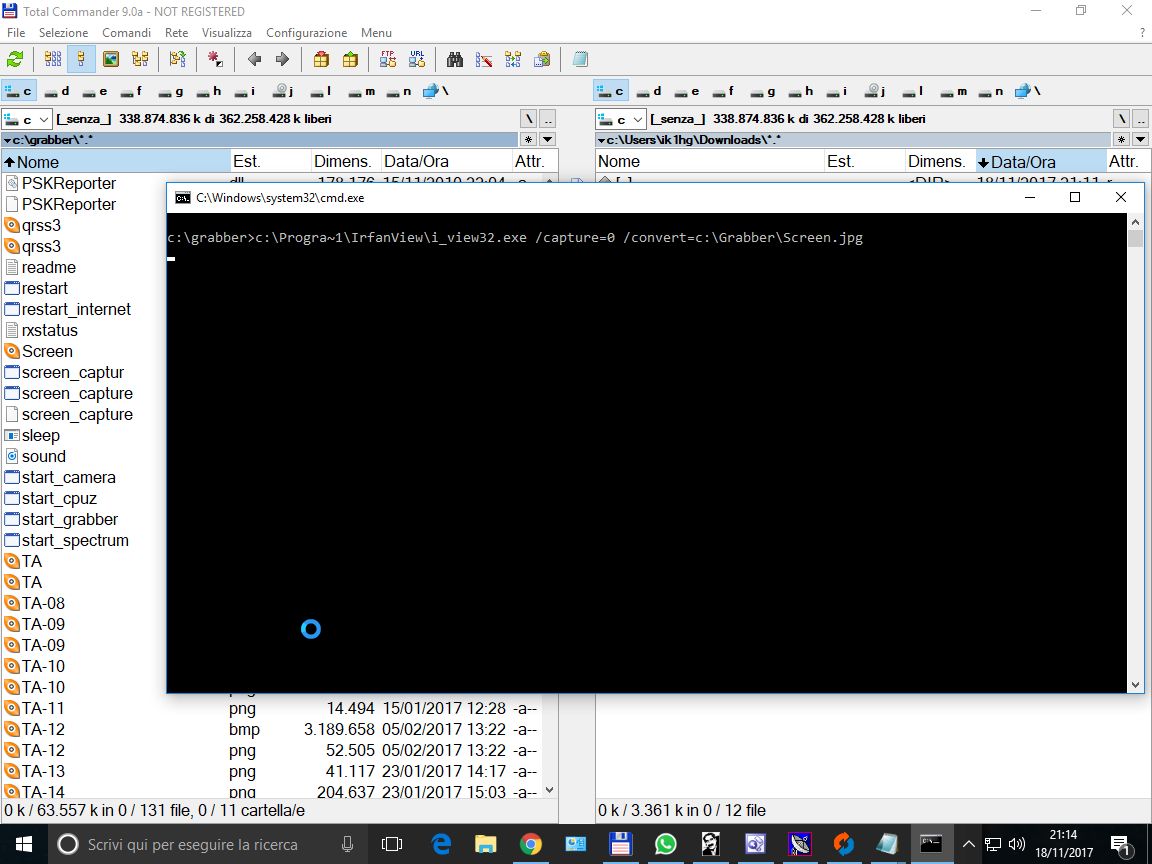Open the Configurazione menu
This screenshot has width=1152, height=864.
point(306,33)
